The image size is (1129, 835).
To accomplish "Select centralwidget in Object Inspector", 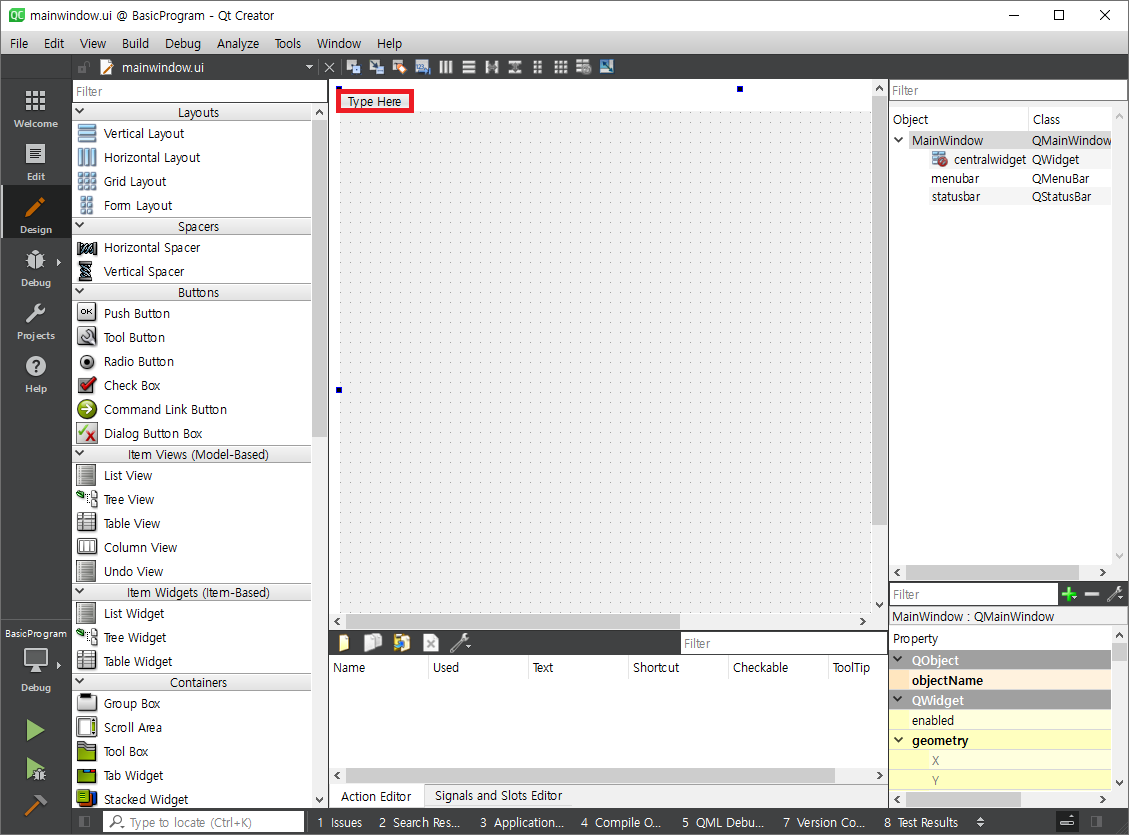I will coord(989,159).
